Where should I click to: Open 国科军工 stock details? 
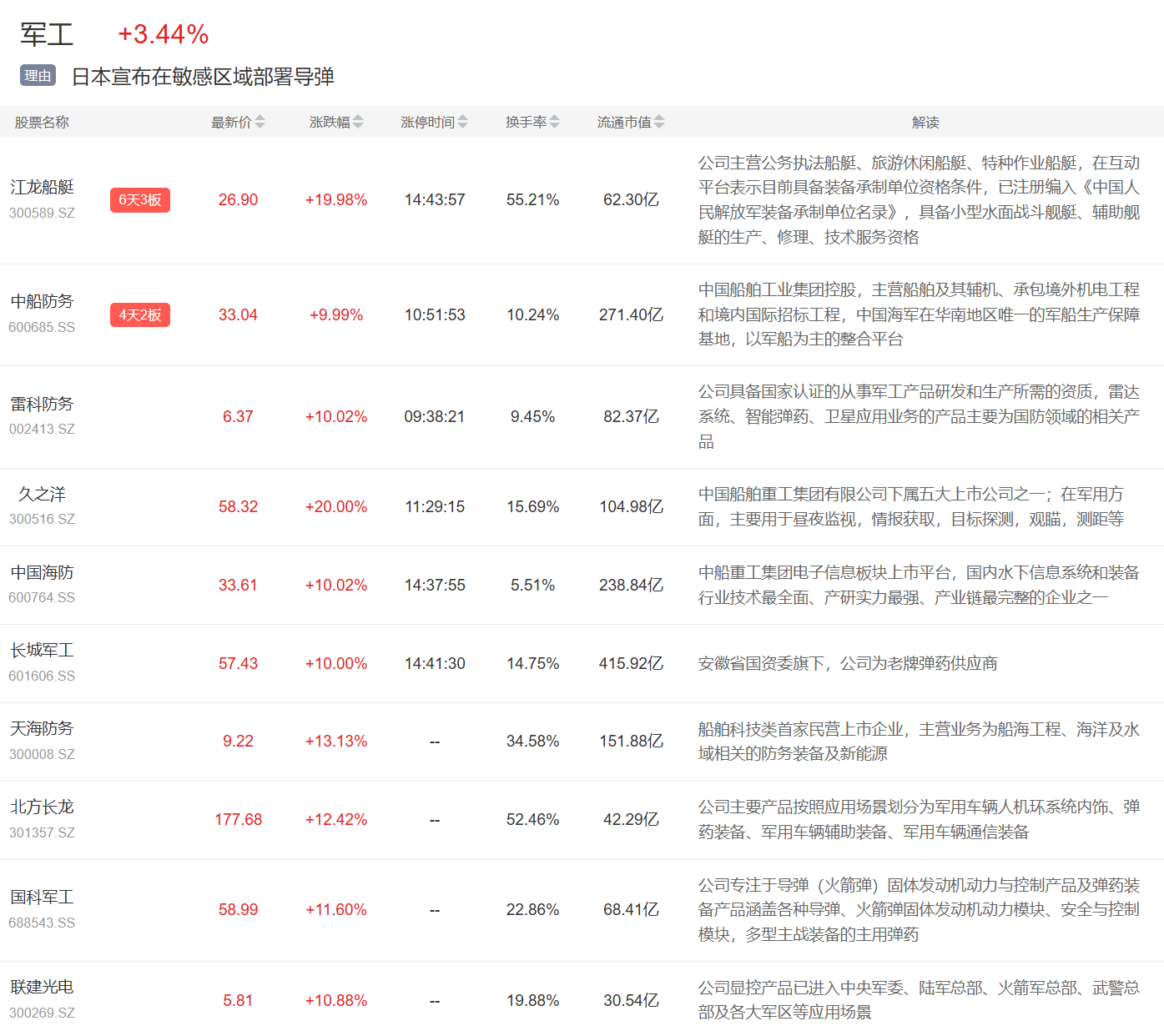(42, 898)
